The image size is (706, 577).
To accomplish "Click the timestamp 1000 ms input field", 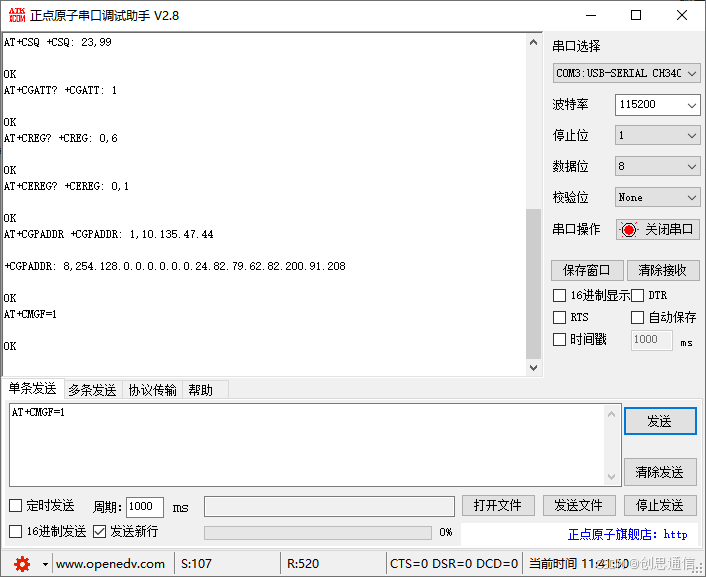I will click(x=652, y=340).
